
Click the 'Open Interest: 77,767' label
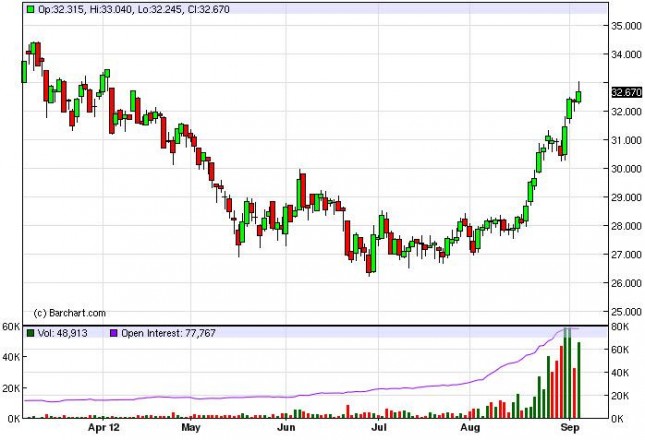point(168,333)
